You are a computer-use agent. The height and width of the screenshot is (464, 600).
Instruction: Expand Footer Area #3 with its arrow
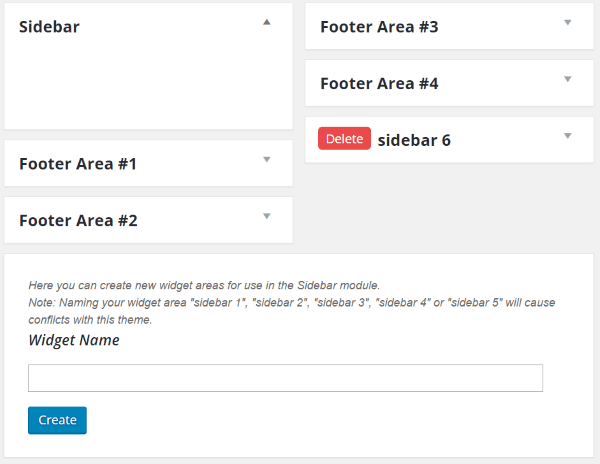tap(567, 22)
